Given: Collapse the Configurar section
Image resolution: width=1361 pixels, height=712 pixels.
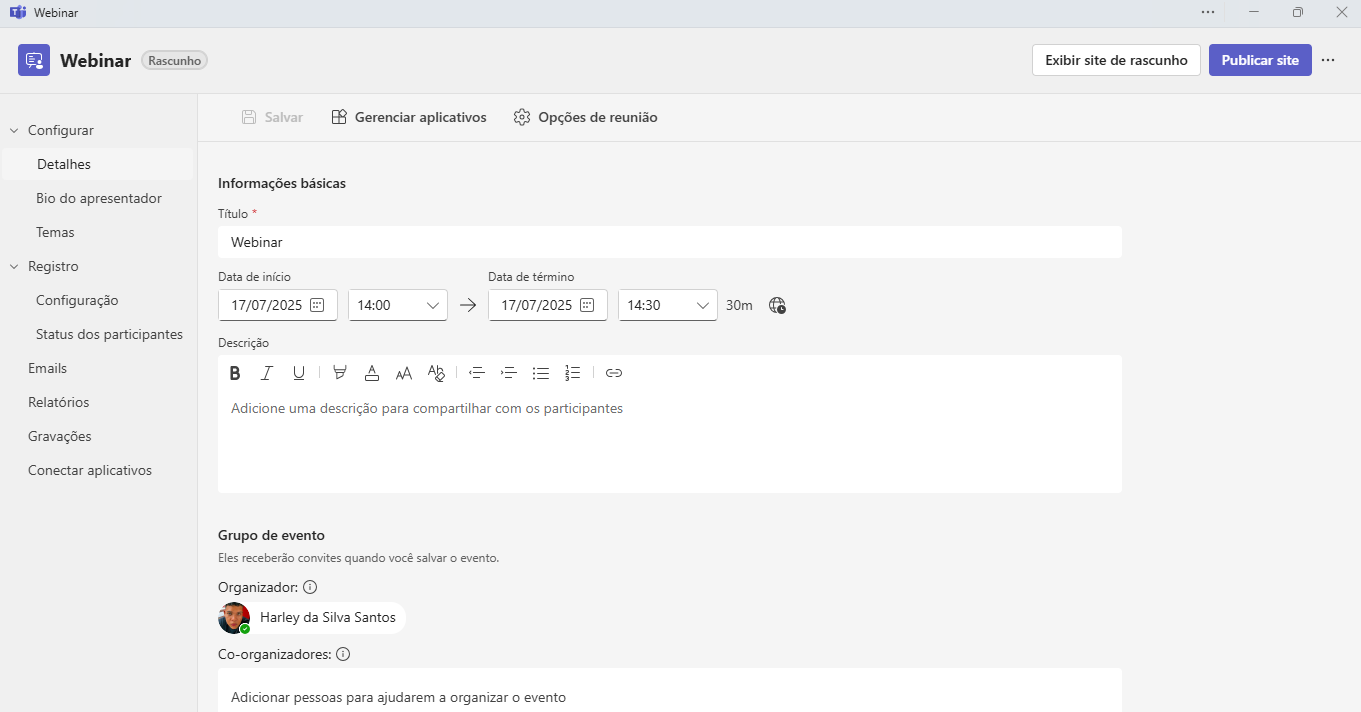Looking at the screenshot, I should [14, 131].
